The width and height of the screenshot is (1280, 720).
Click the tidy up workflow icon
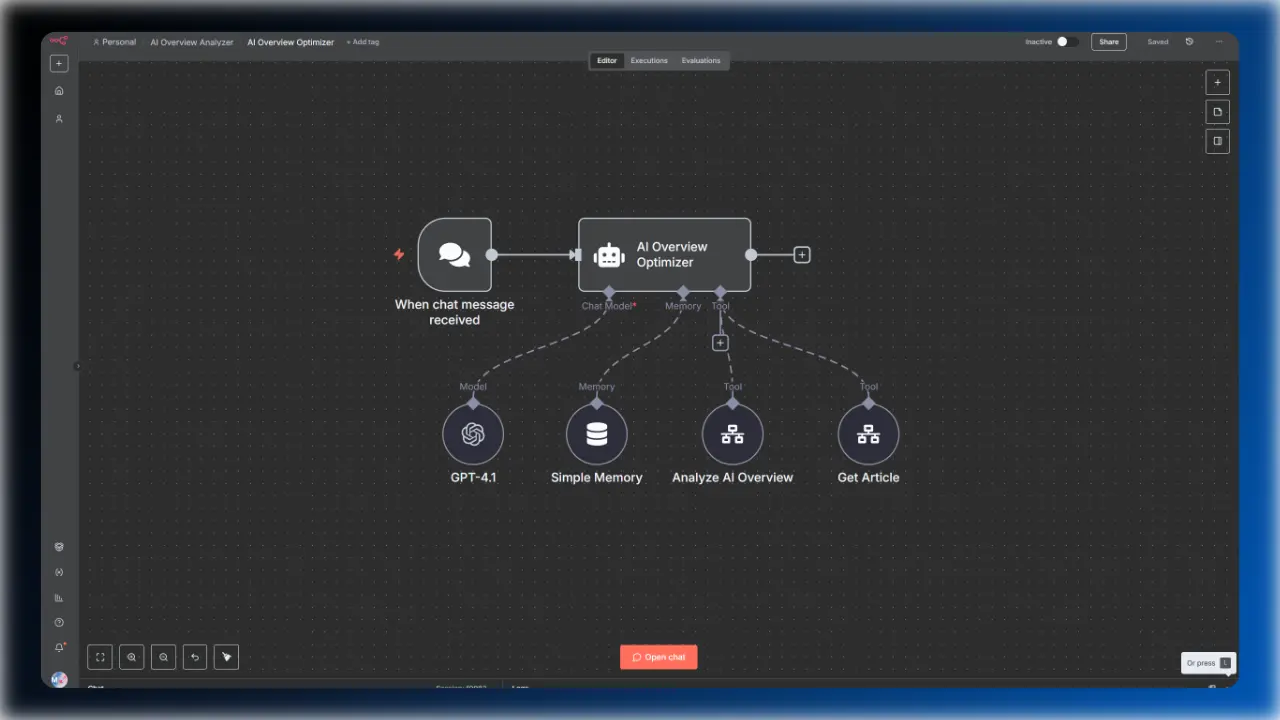pos(226,656)
